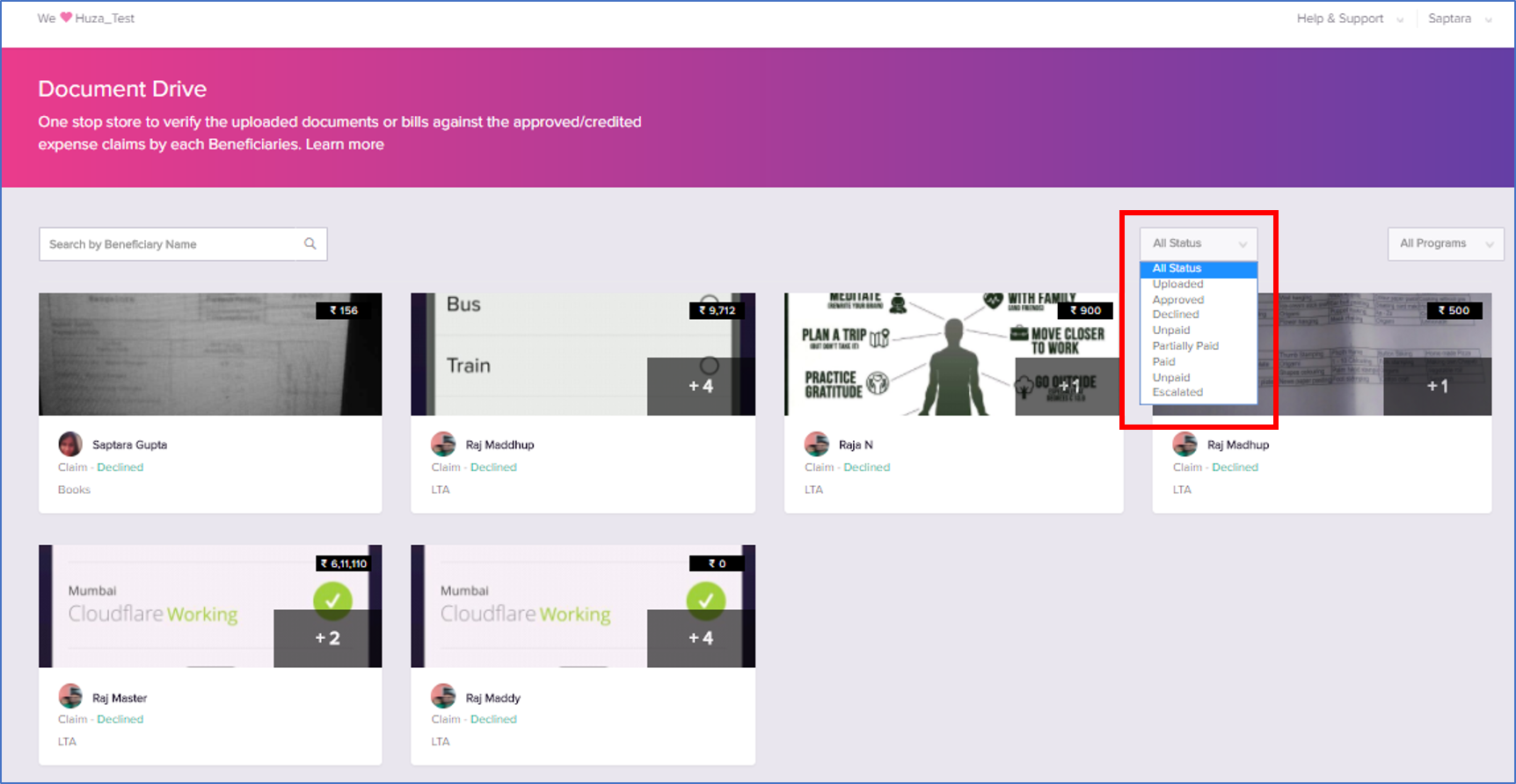Expand the Help & Support menu
Viewport: 1516px width, 784px height.
tap(1349, 18)
